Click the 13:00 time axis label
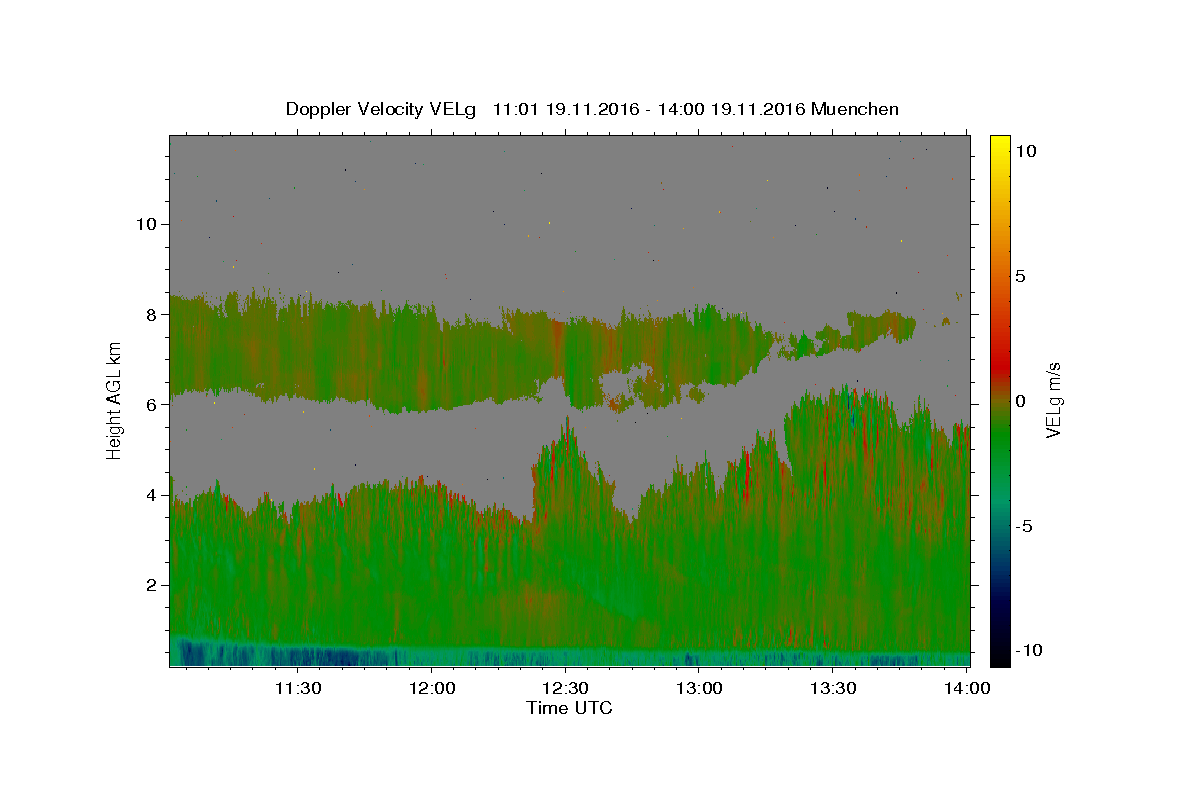 (699, 688)
